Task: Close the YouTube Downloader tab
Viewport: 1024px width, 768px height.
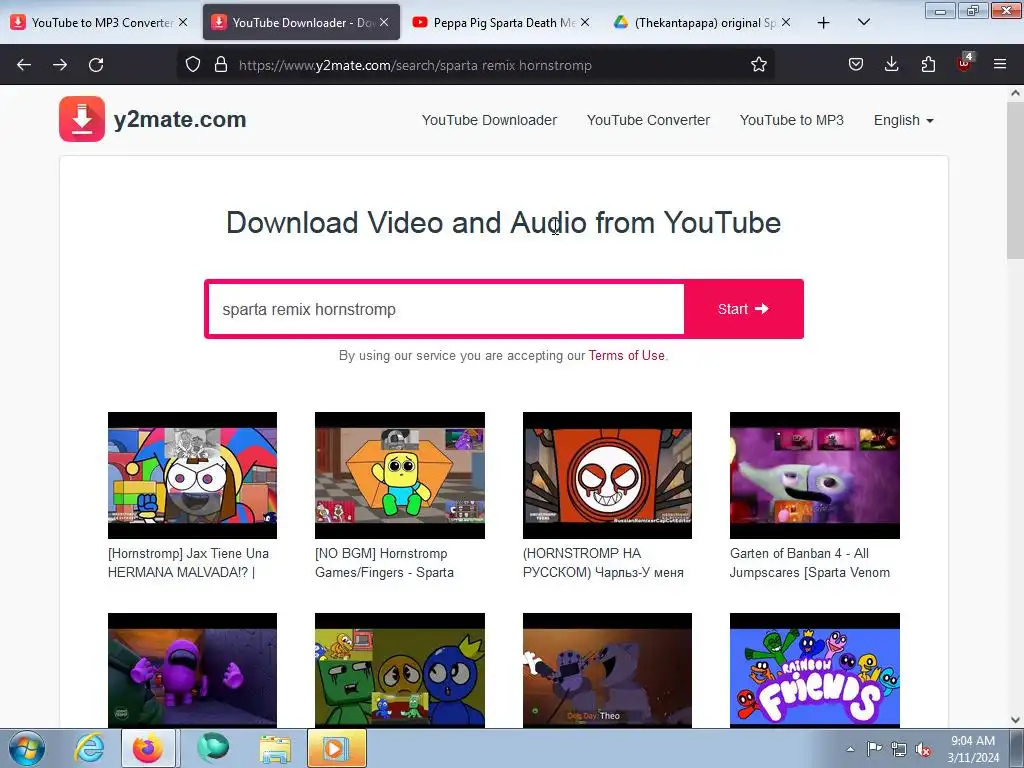Action: 384,22
